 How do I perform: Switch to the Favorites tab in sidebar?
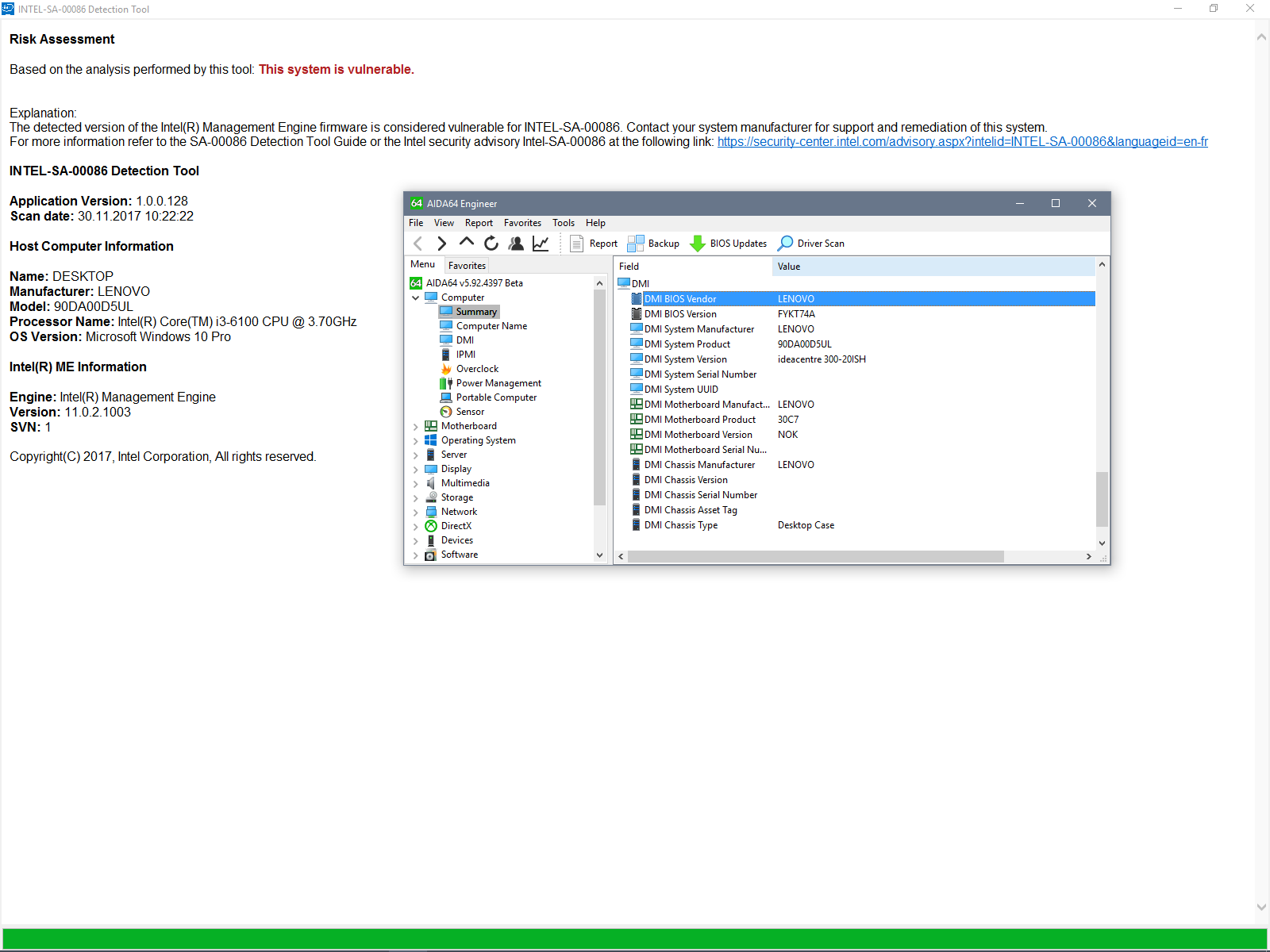(467, 266)
